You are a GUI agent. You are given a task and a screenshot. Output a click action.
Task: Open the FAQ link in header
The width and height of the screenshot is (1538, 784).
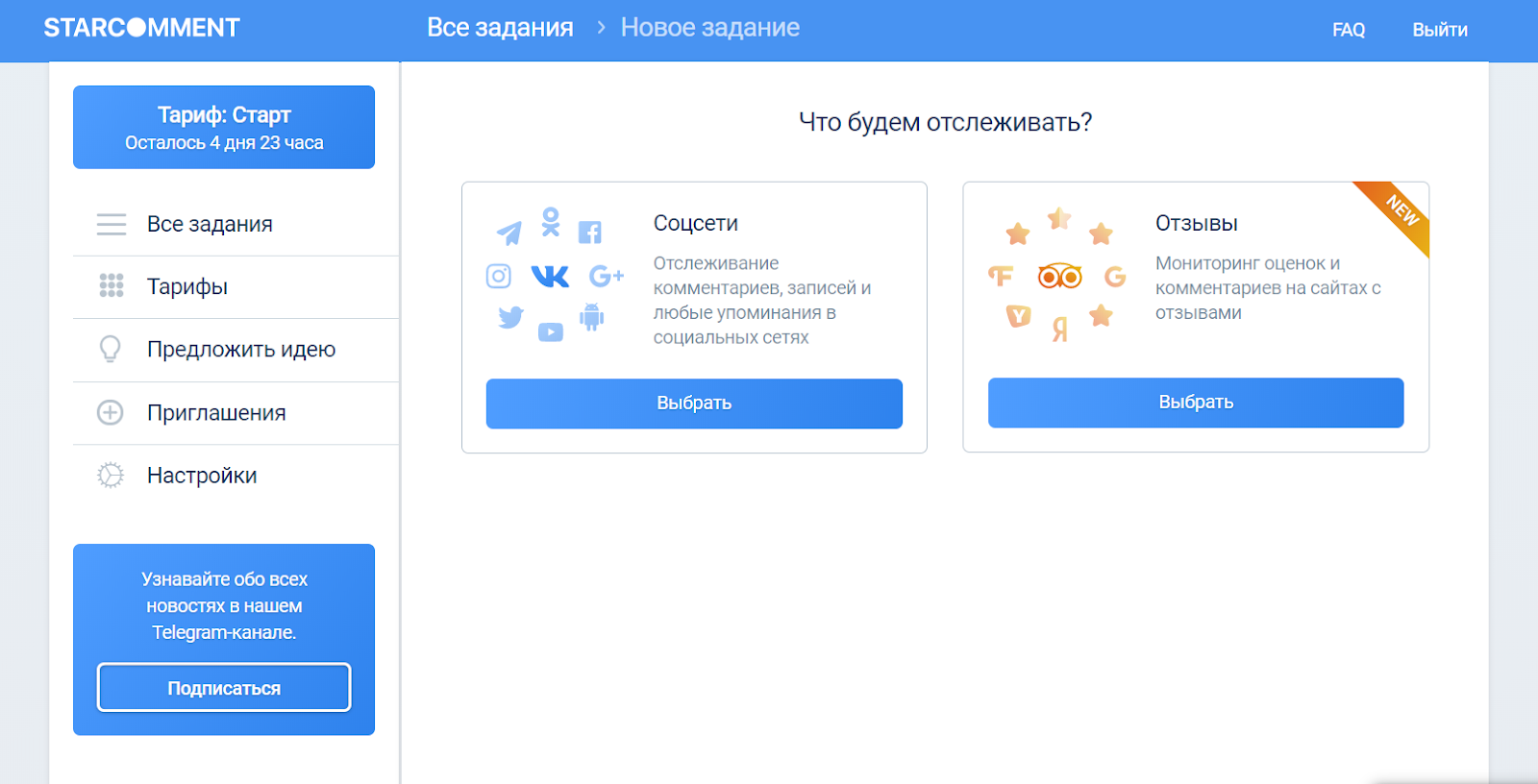pos(1348,30)
